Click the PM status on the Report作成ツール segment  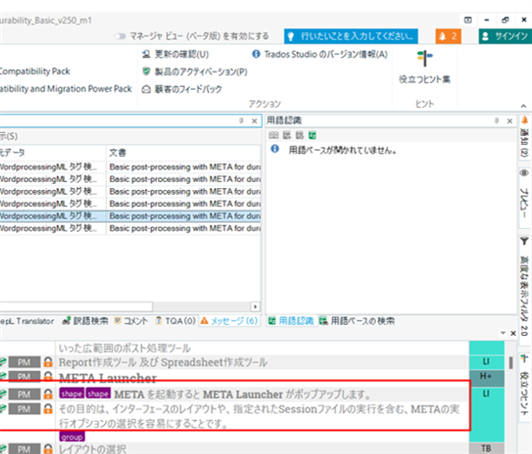pos(24,362)
